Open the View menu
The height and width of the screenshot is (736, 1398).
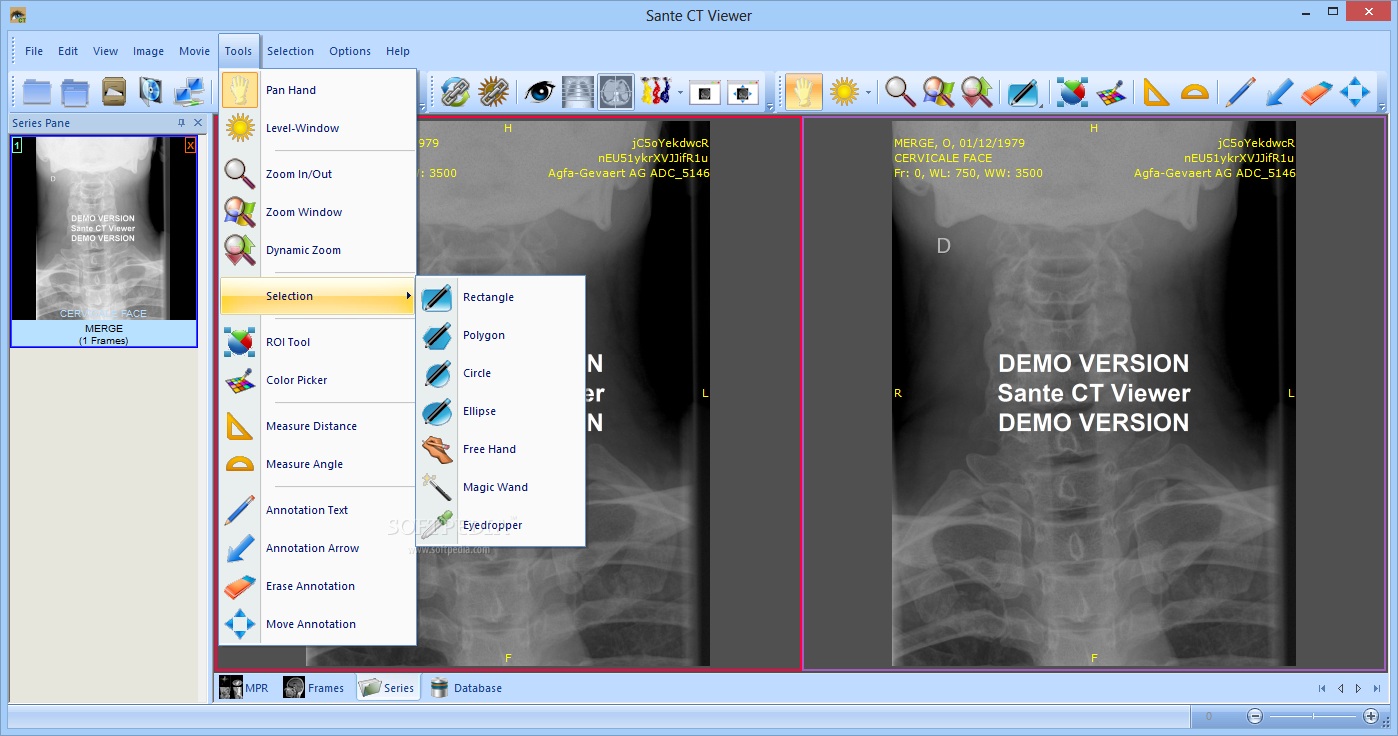point(105,51)
